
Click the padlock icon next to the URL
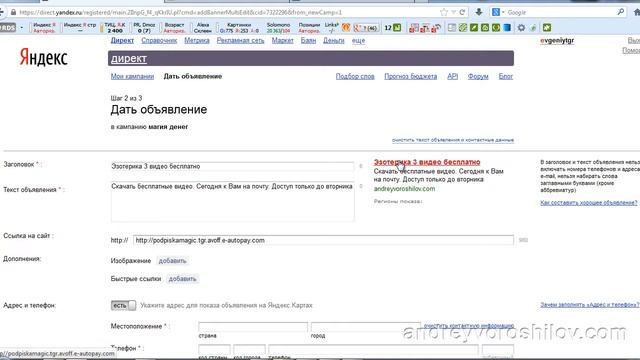coord(13,12)
